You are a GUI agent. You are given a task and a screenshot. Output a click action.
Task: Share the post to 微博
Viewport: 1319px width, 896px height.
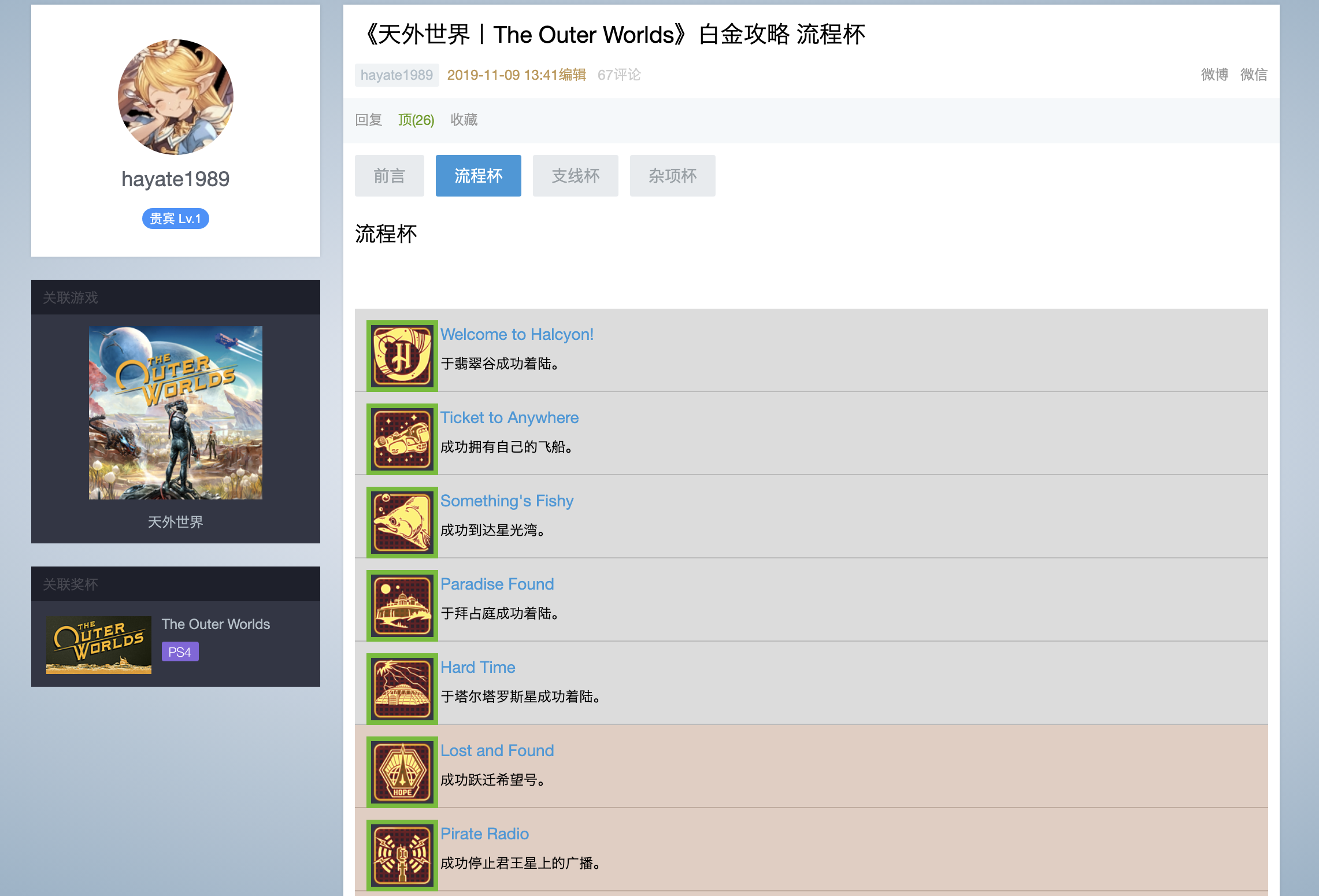(x=1214, y=75)
